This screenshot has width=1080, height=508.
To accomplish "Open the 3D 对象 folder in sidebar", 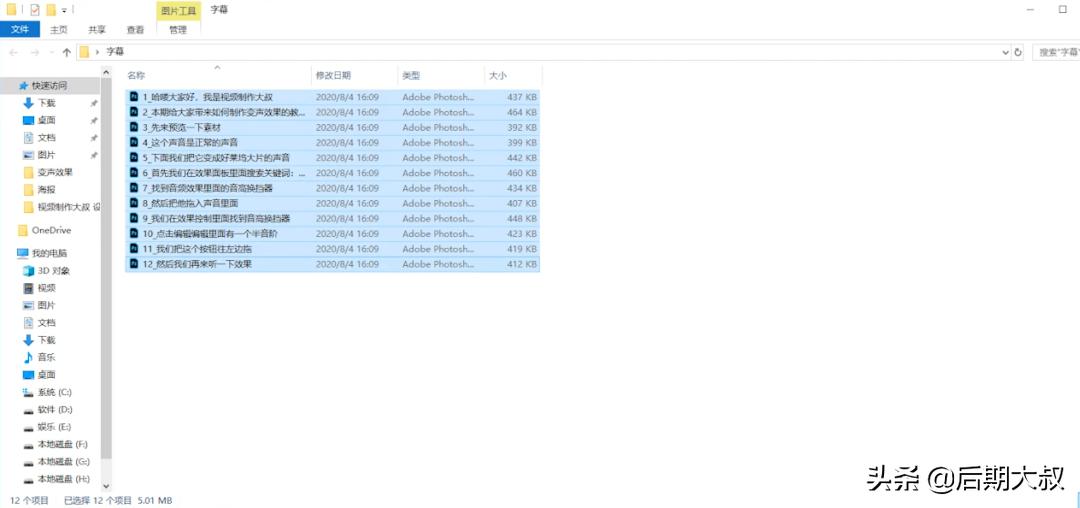I will [52, 271].
